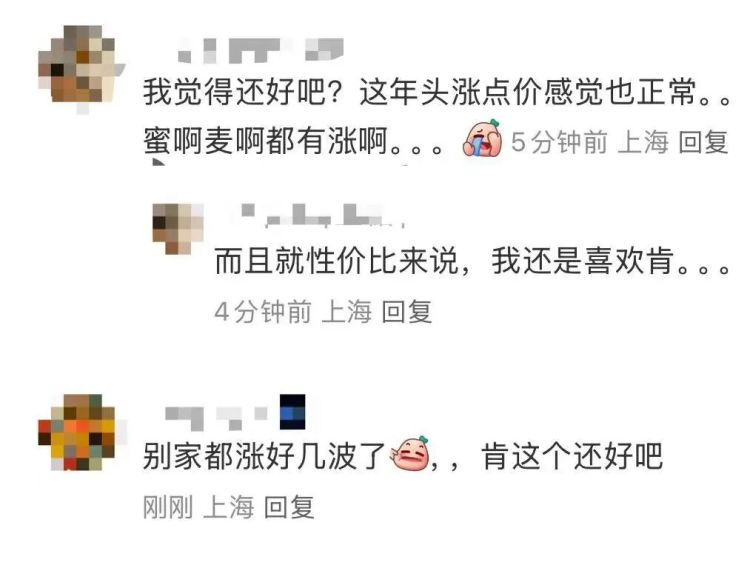The width and height of the screenshot is (750, 568).
Task: Select the 5分钟前 timestamp label
Action: pyautogui.click(x=559, y=142)
